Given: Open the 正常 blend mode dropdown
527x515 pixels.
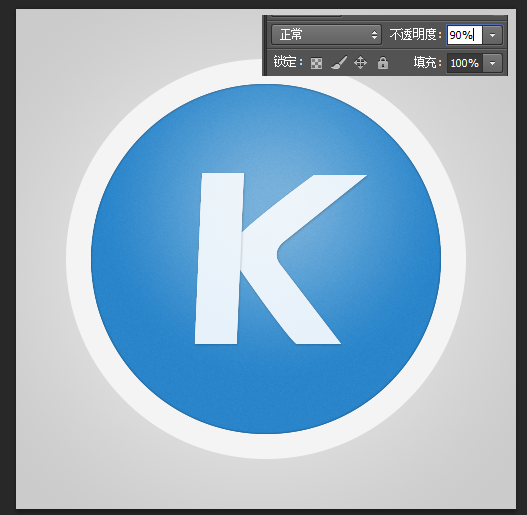Looking at the screenshot, I should click(326, 35).
